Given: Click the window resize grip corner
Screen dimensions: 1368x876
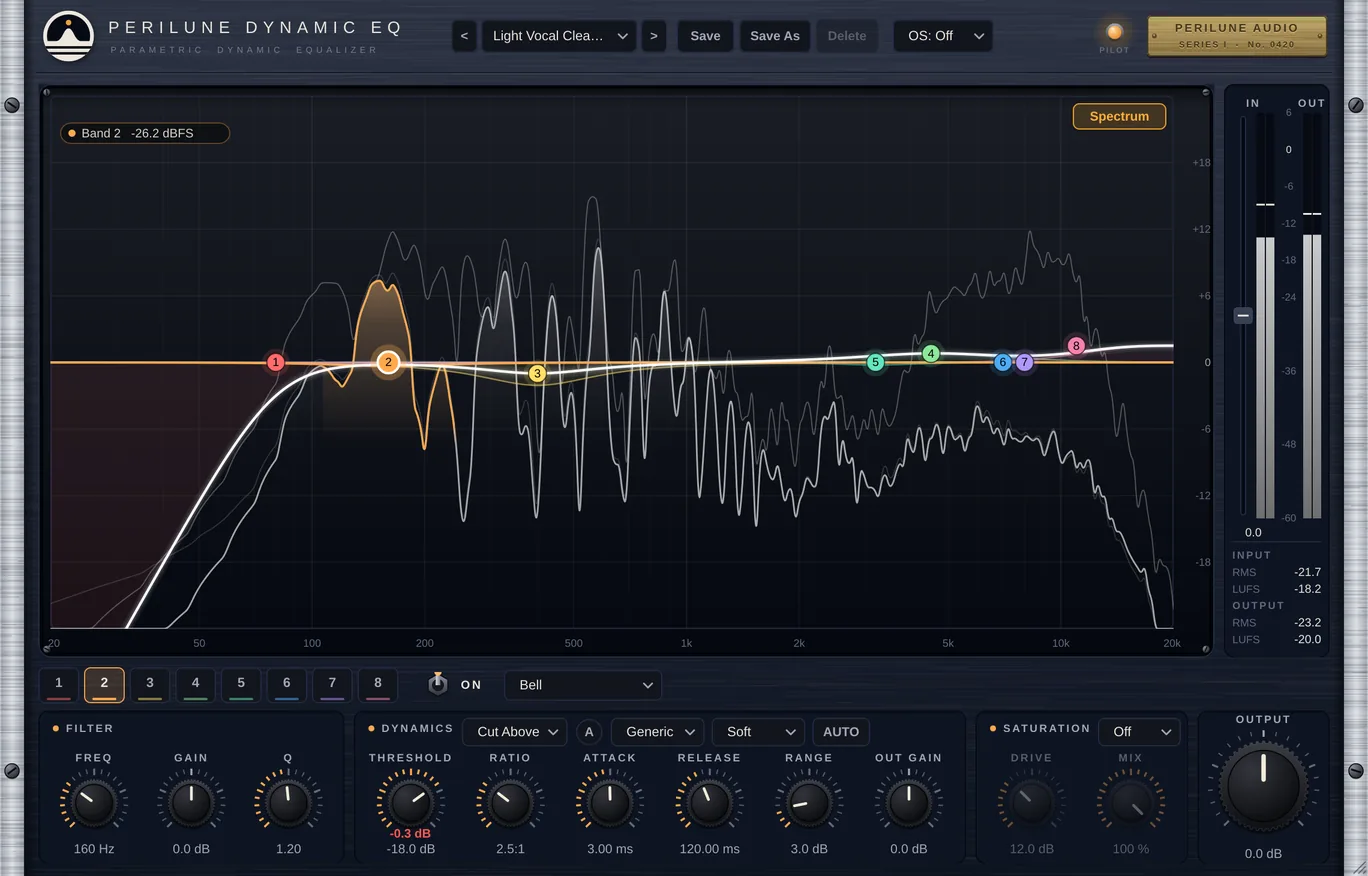Looking at the screenshot, I should point(1358,866).
